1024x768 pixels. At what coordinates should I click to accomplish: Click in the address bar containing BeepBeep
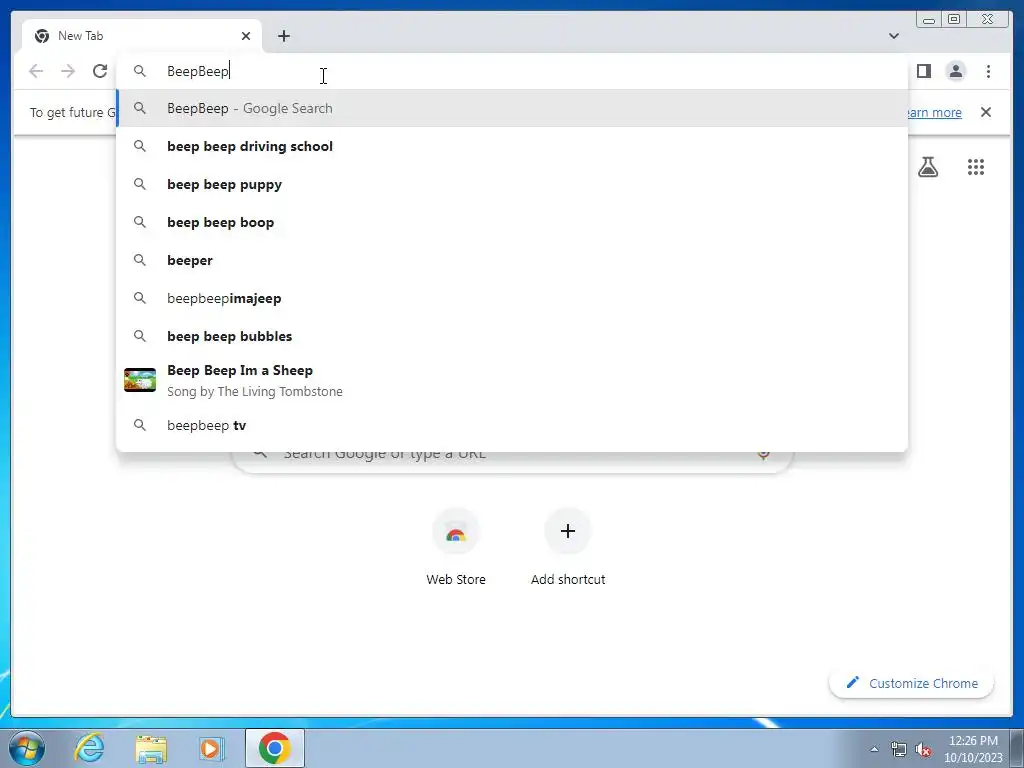coord(512,71)
